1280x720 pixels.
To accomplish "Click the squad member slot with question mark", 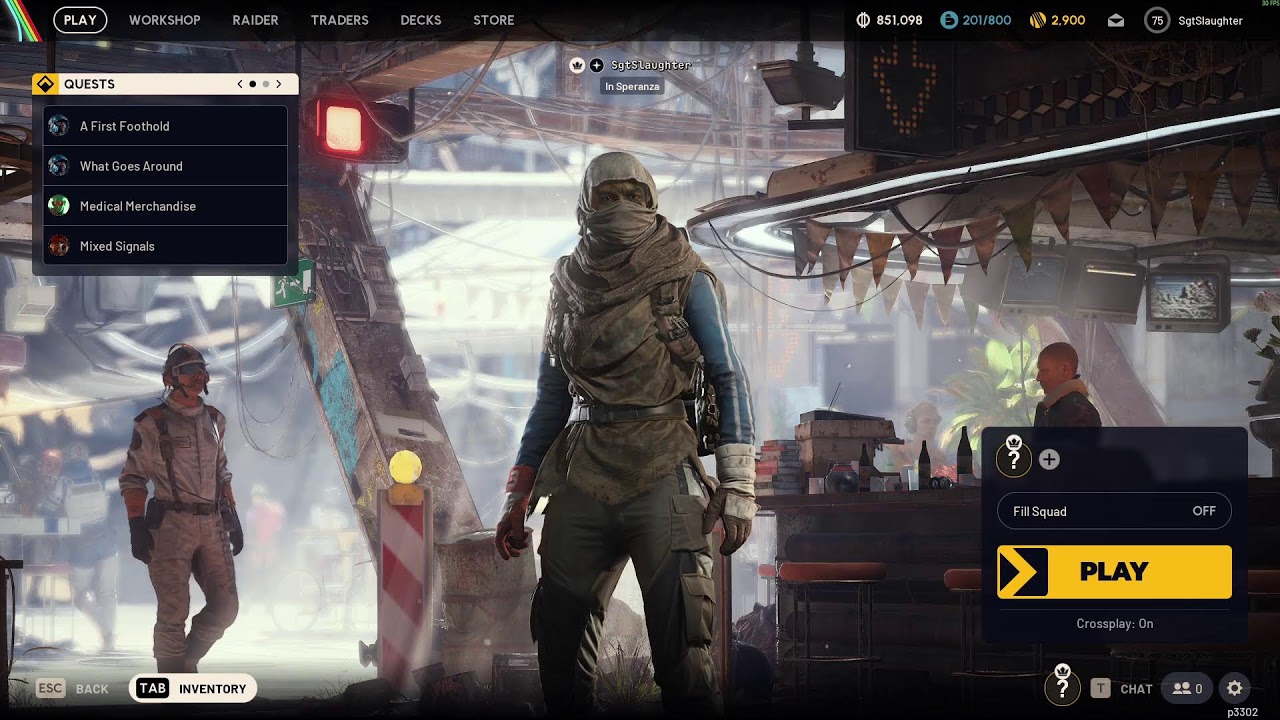I will coord(1014,458).
